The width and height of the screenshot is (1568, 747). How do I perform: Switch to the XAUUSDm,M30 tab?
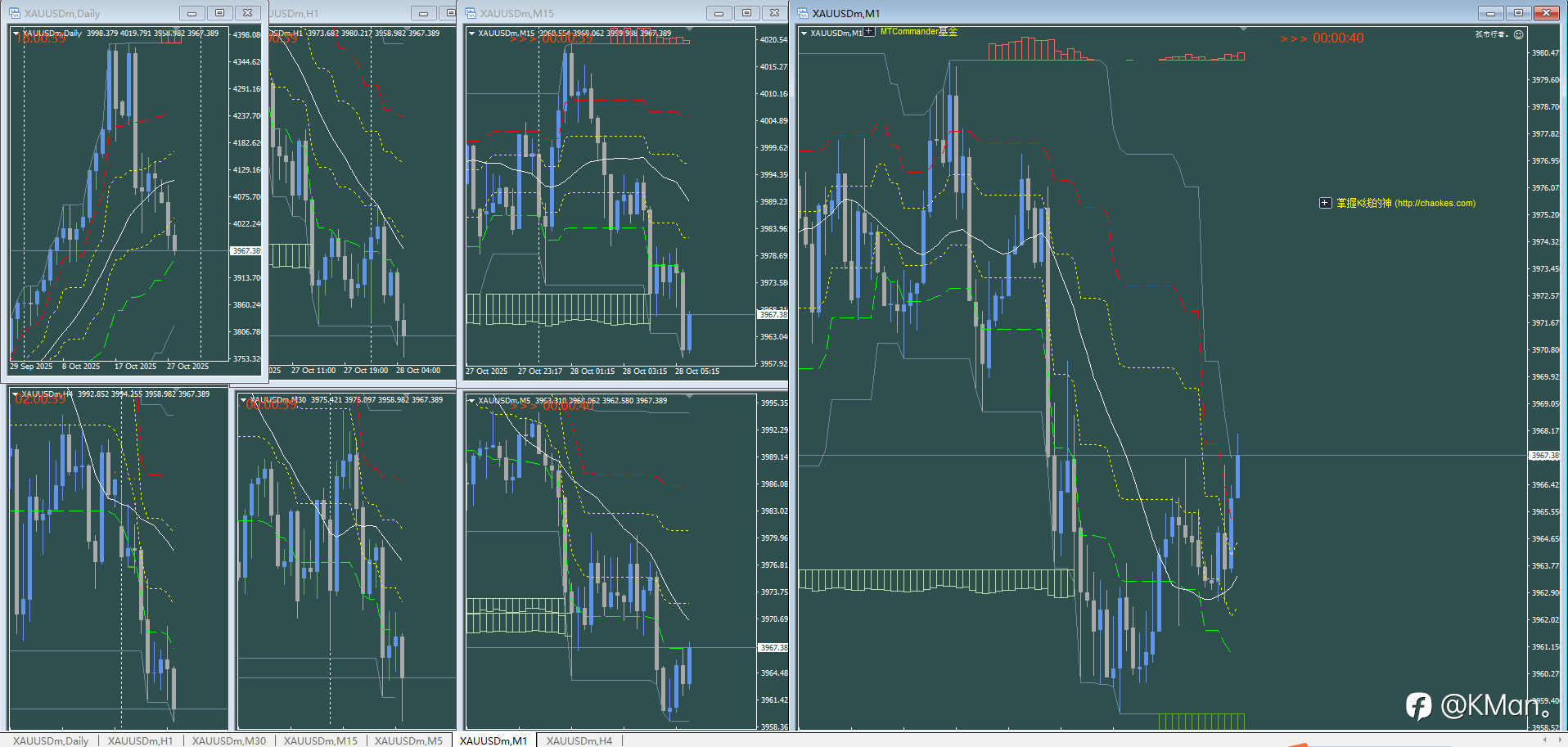click(229, 740)
